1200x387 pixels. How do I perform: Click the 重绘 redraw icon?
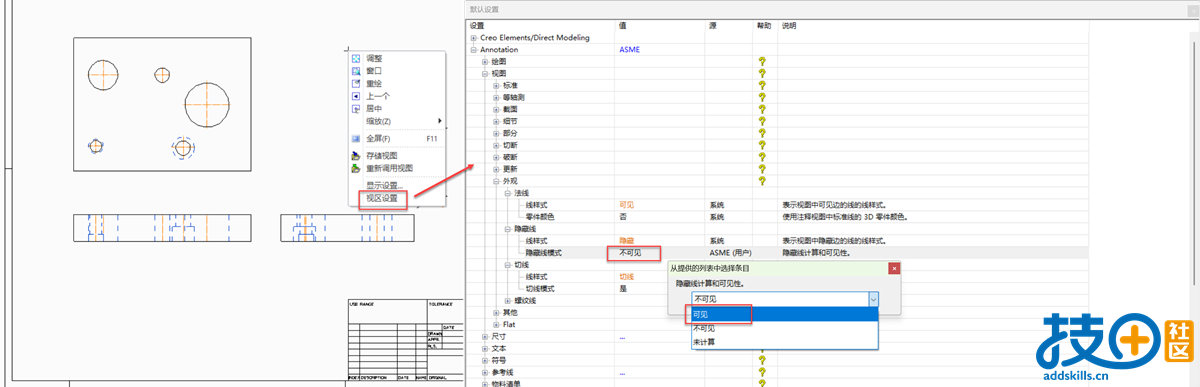pos(355,84)
